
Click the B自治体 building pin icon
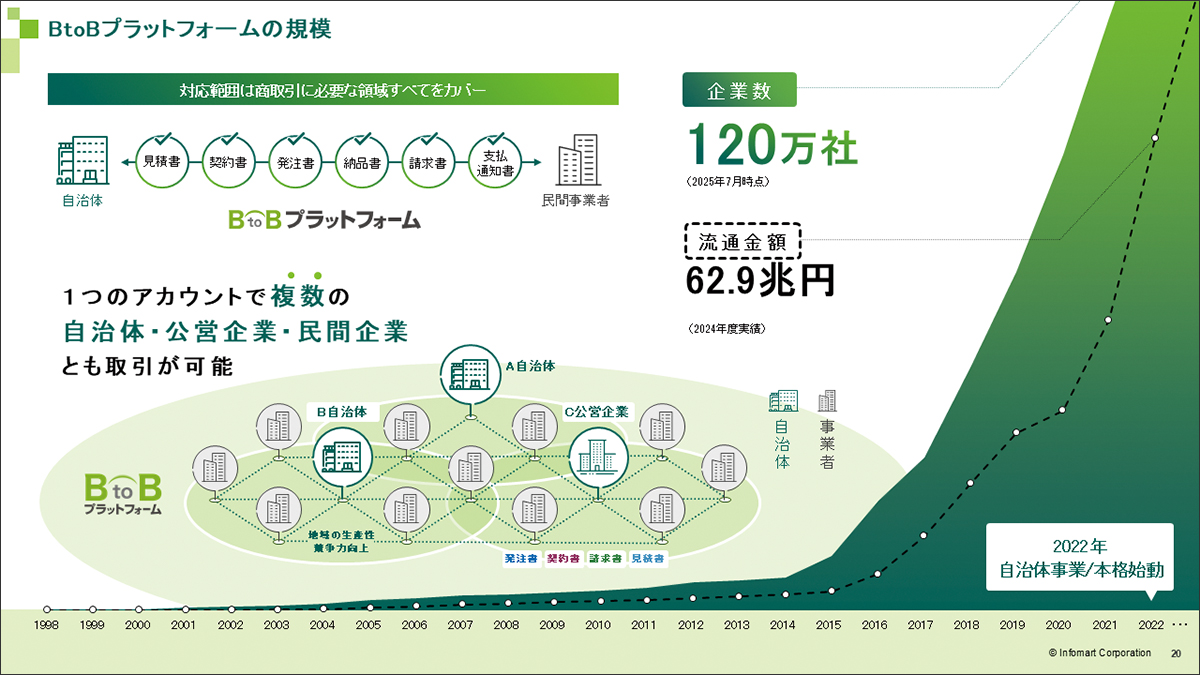click(342, 464)
